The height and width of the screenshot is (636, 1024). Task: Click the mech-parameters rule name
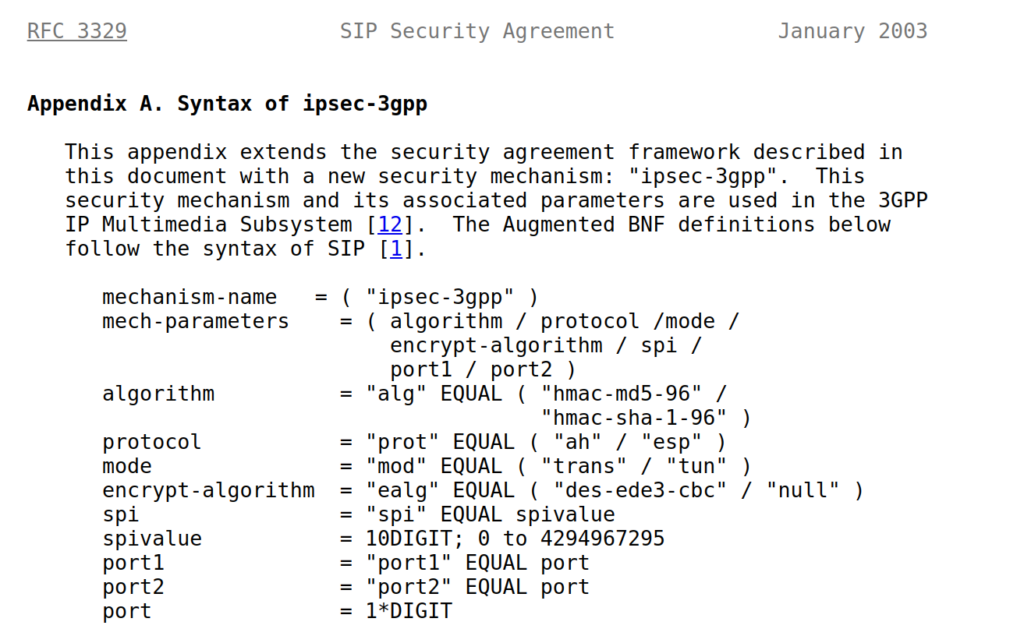[195, 321]
